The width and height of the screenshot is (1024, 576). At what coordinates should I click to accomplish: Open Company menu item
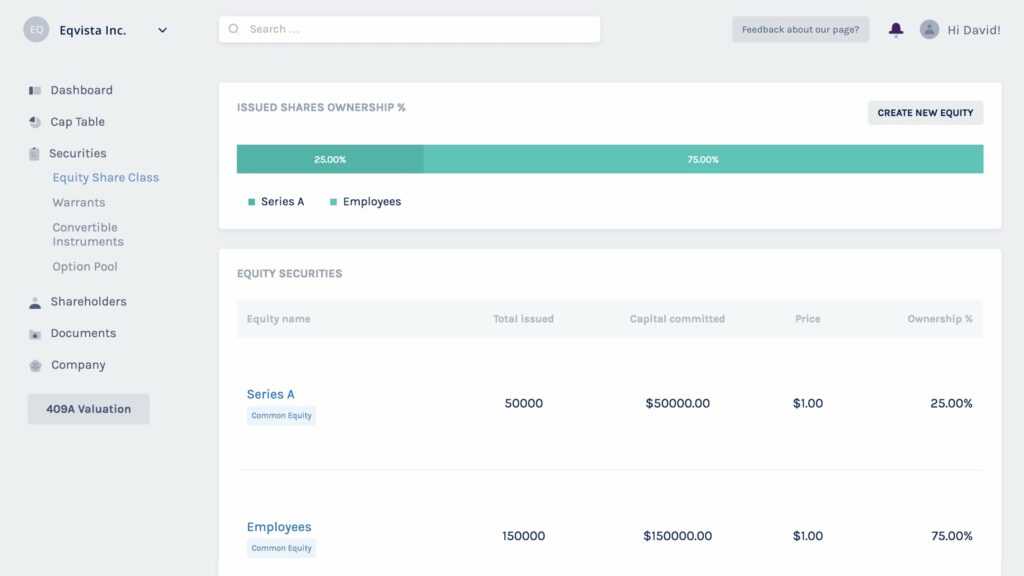(x=78, y=365)
